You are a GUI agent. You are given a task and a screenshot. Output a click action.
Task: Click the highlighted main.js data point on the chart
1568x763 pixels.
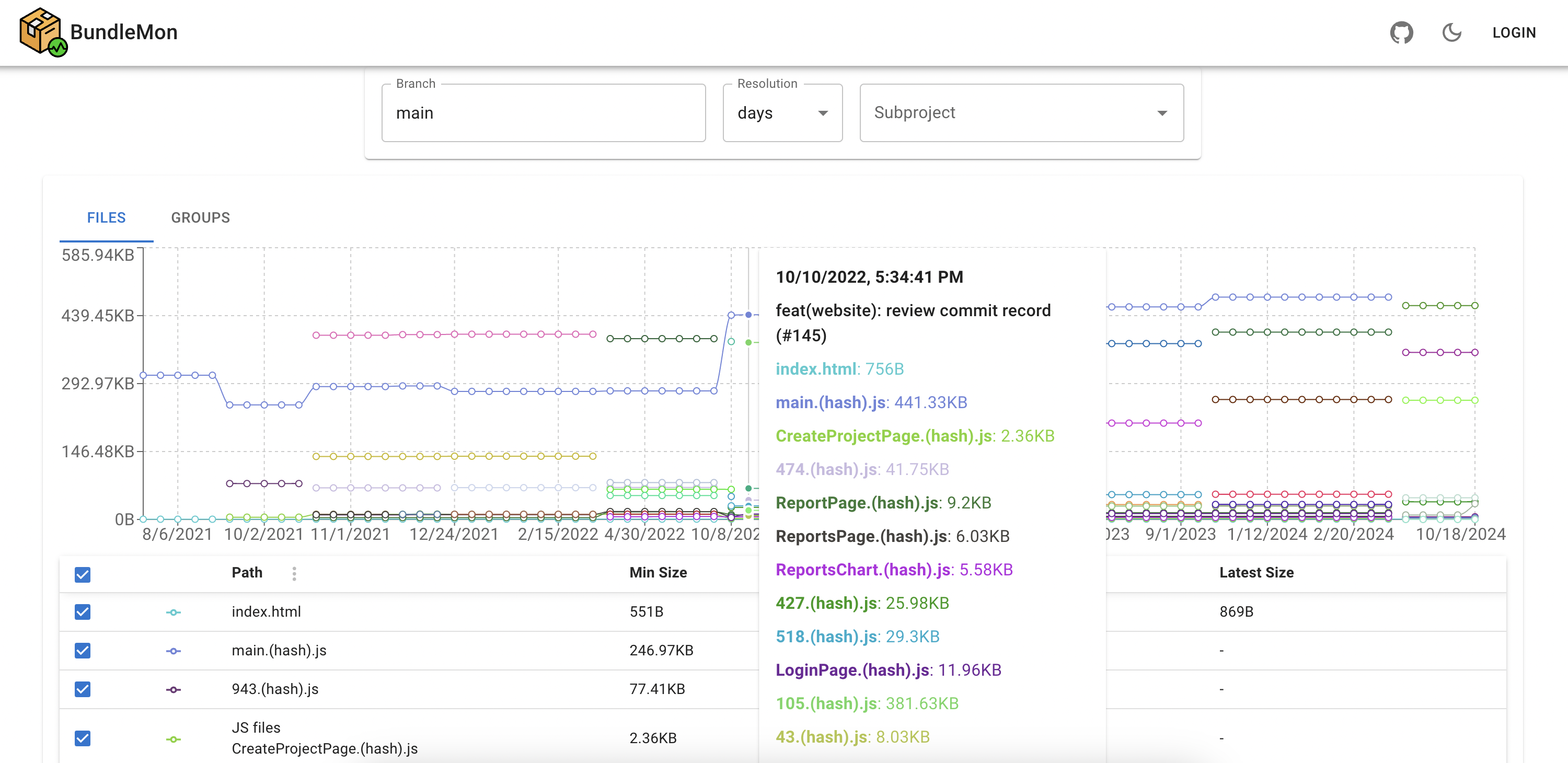[748, 315]
